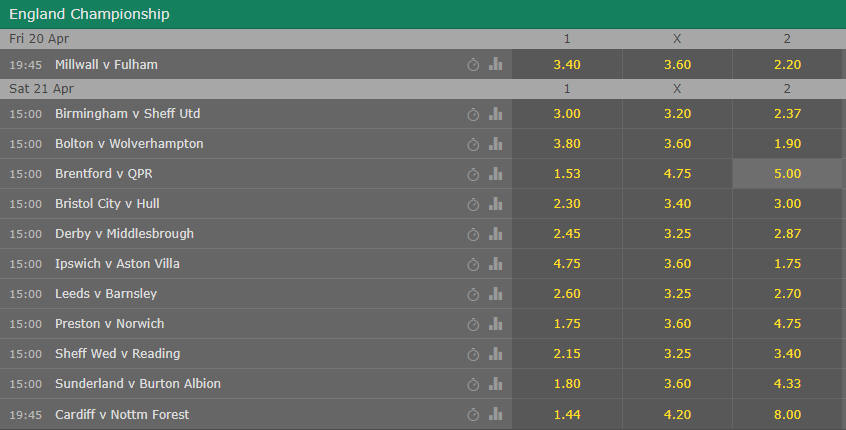
Task: Click stopwatch icon for Cardiff v Nottm Forest
Action: pos(473,414)
